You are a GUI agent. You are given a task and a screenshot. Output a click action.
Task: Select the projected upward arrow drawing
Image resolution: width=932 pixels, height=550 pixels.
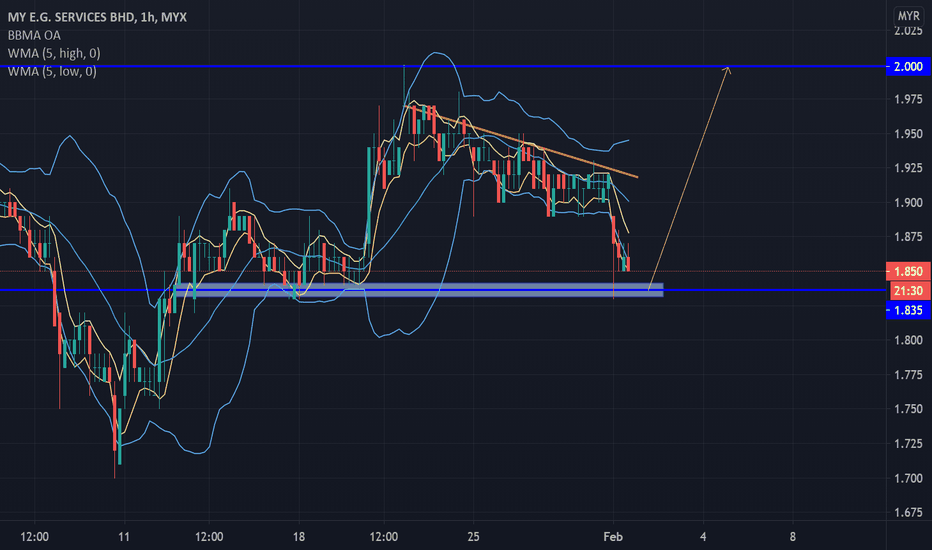[689, 178]
